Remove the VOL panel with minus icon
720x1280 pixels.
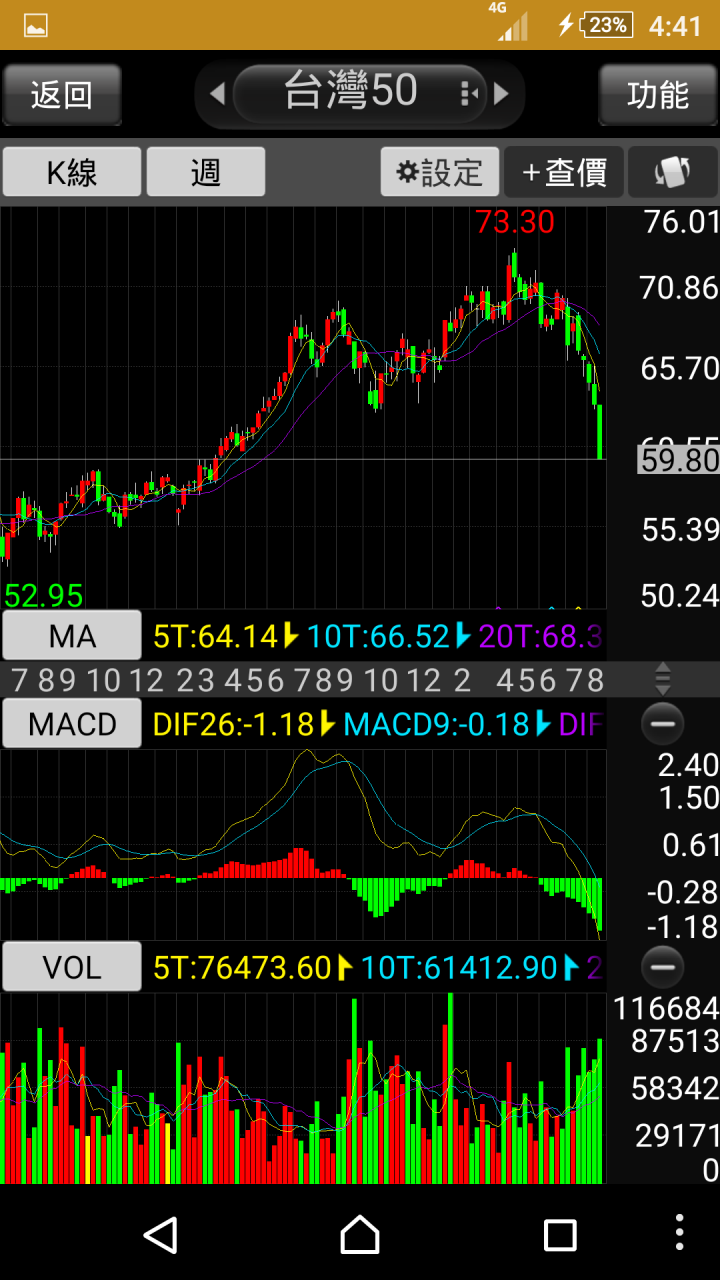662,967
